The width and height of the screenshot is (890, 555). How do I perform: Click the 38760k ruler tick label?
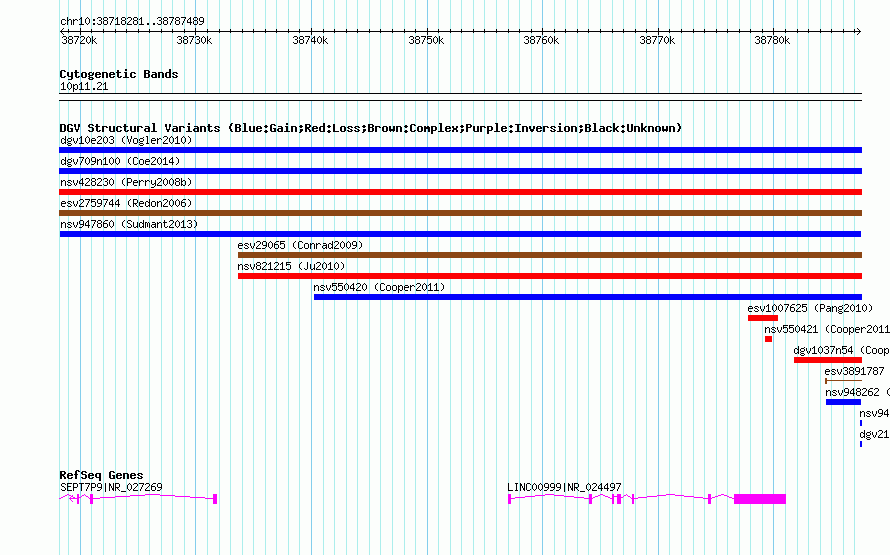(x=541, y=40)
